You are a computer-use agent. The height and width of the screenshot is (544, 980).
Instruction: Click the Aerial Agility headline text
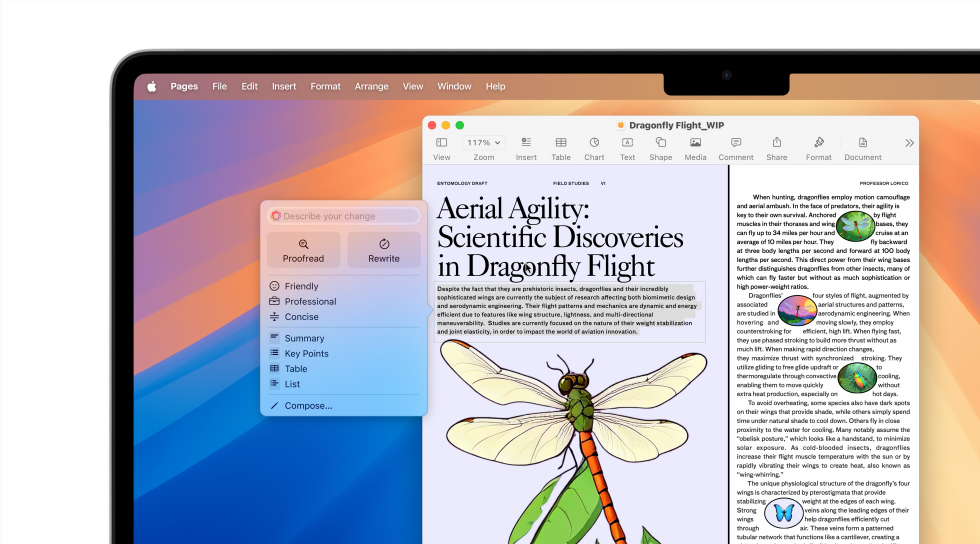point(560,237)
